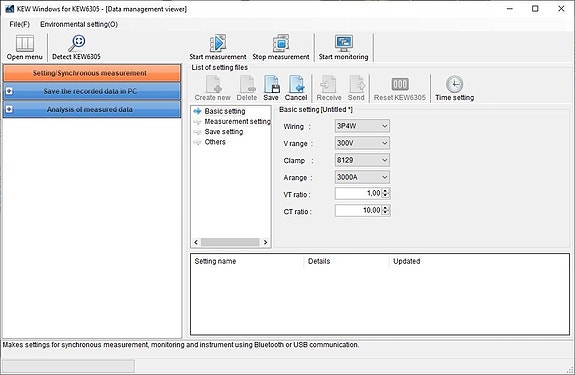Open the A range dropdown showing 3000A
This screenshot has height=375, width=575.
(x=362, y=177)
